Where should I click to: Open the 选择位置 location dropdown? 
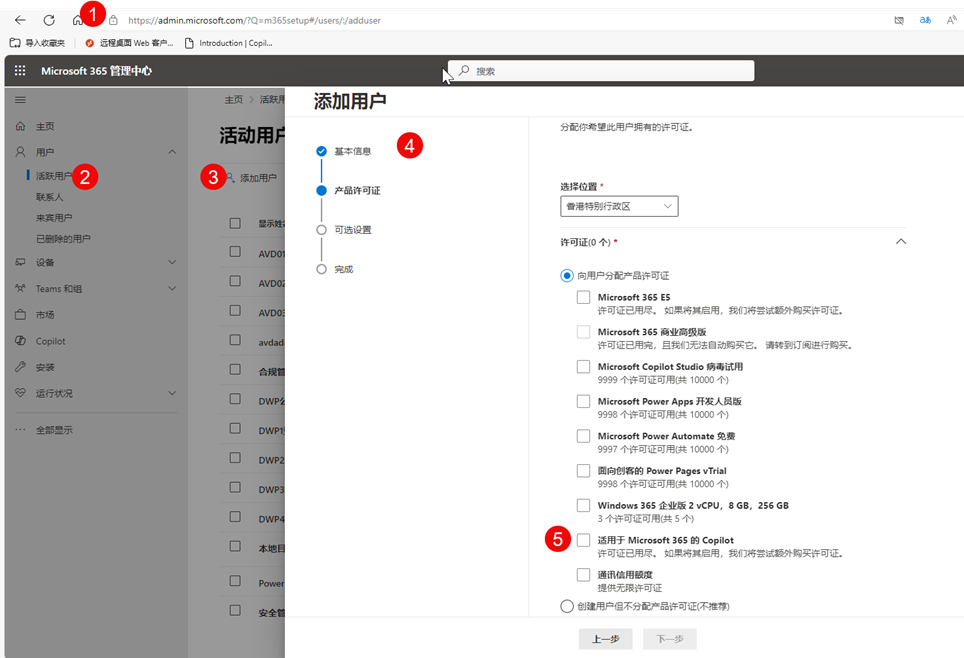(619, 207)
